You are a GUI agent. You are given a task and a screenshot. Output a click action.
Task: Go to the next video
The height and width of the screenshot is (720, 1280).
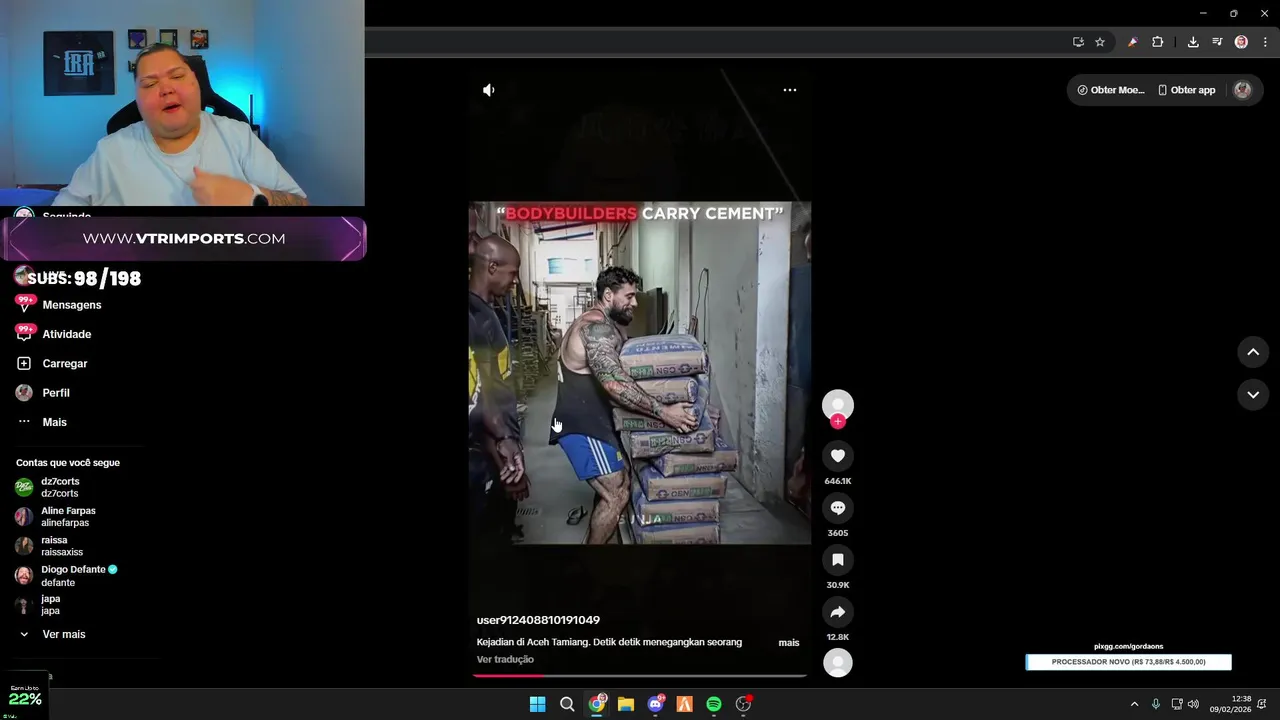1253,395
